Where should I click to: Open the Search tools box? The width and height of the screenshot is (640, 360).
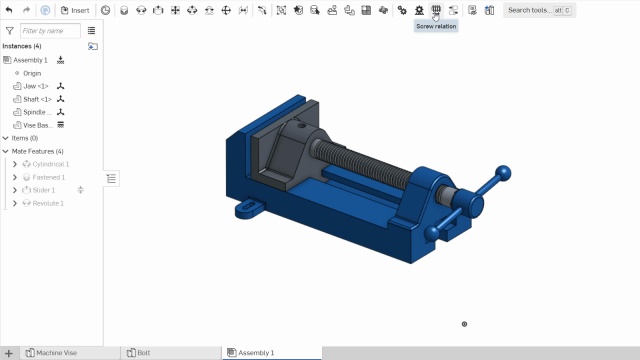point(539,10)
